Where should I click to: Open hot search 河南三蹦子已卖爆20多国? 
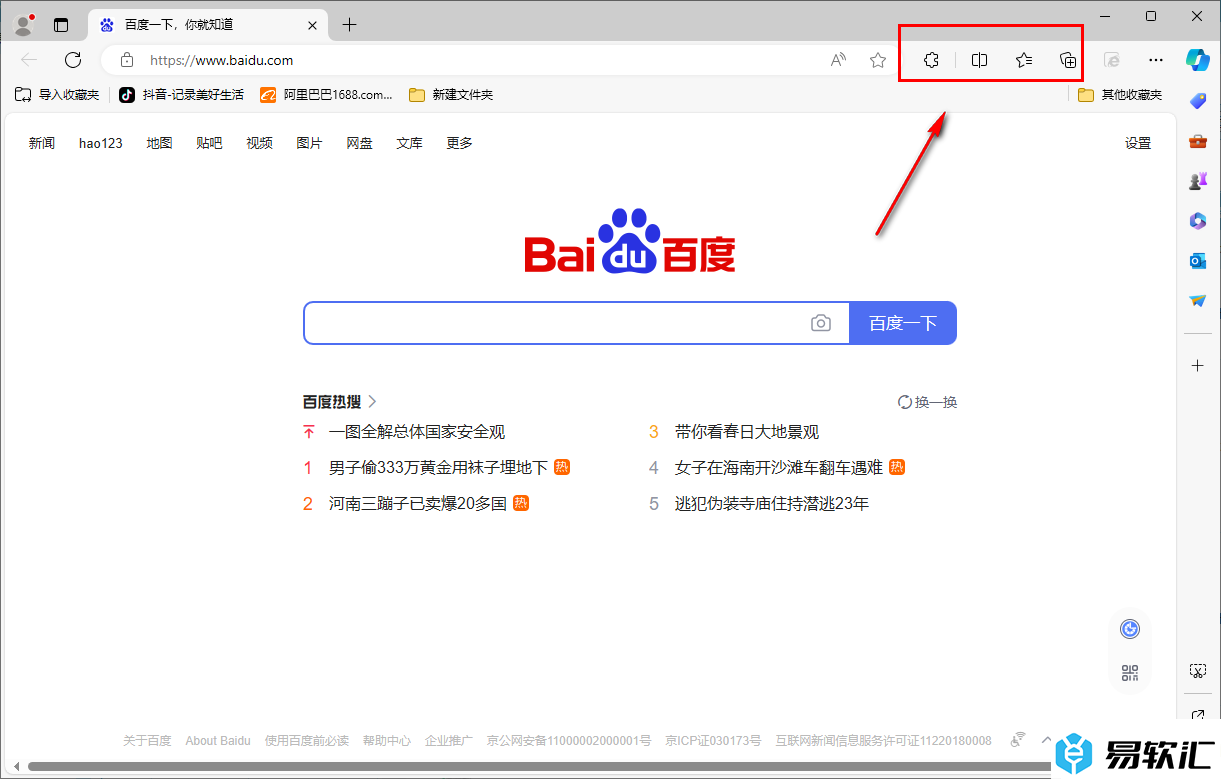pyautogui.click(x=418, y=504)
